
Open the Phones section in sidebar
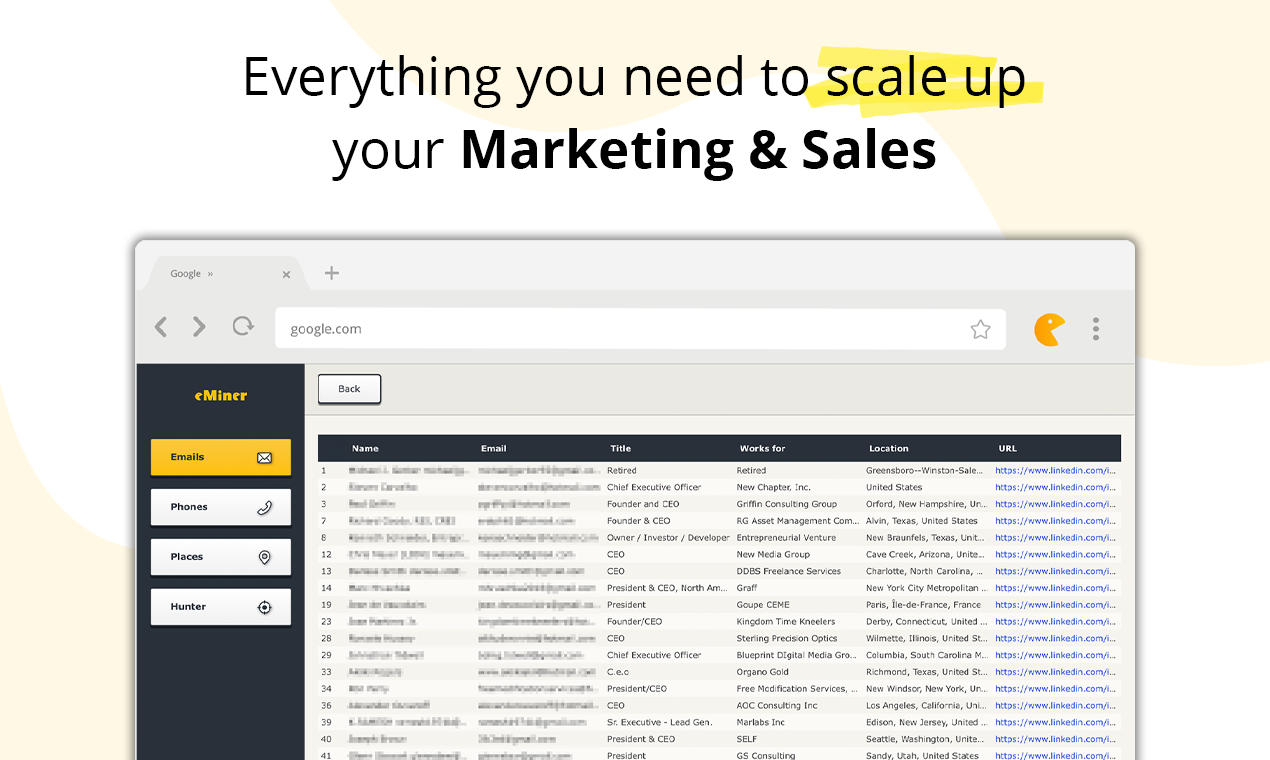point(221,507)
